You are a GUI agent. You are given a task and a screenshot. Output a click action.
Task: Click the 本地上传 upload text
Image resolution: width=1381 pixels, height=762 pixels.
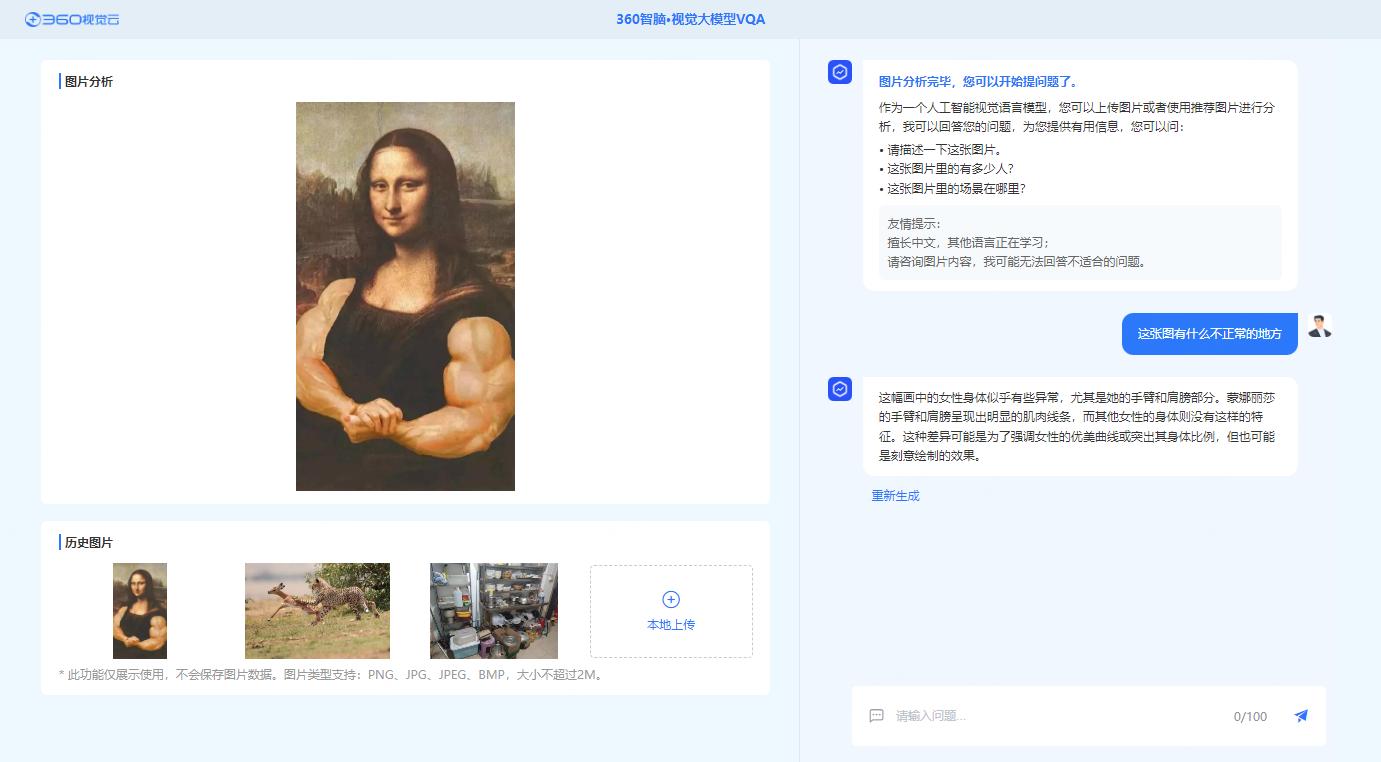click(671, 625)
